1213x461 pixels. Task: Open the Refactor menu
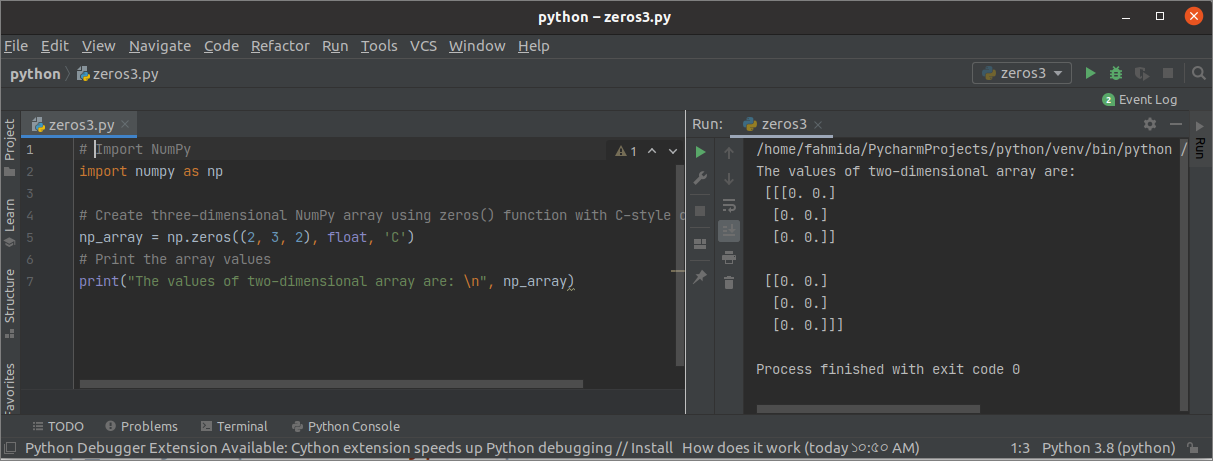coord(280,46)
